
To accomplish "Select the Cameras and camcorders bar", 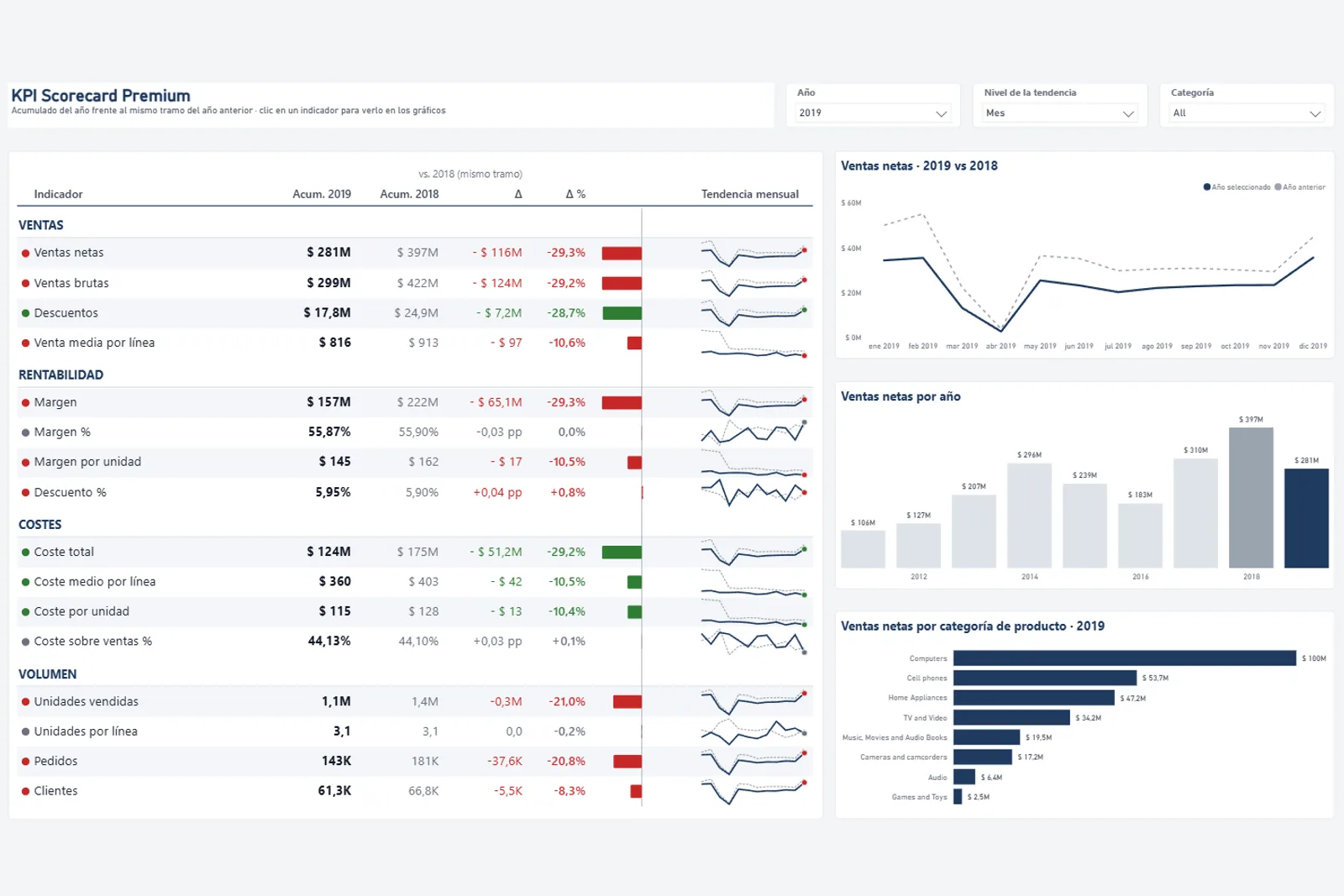I will (983, 757).
